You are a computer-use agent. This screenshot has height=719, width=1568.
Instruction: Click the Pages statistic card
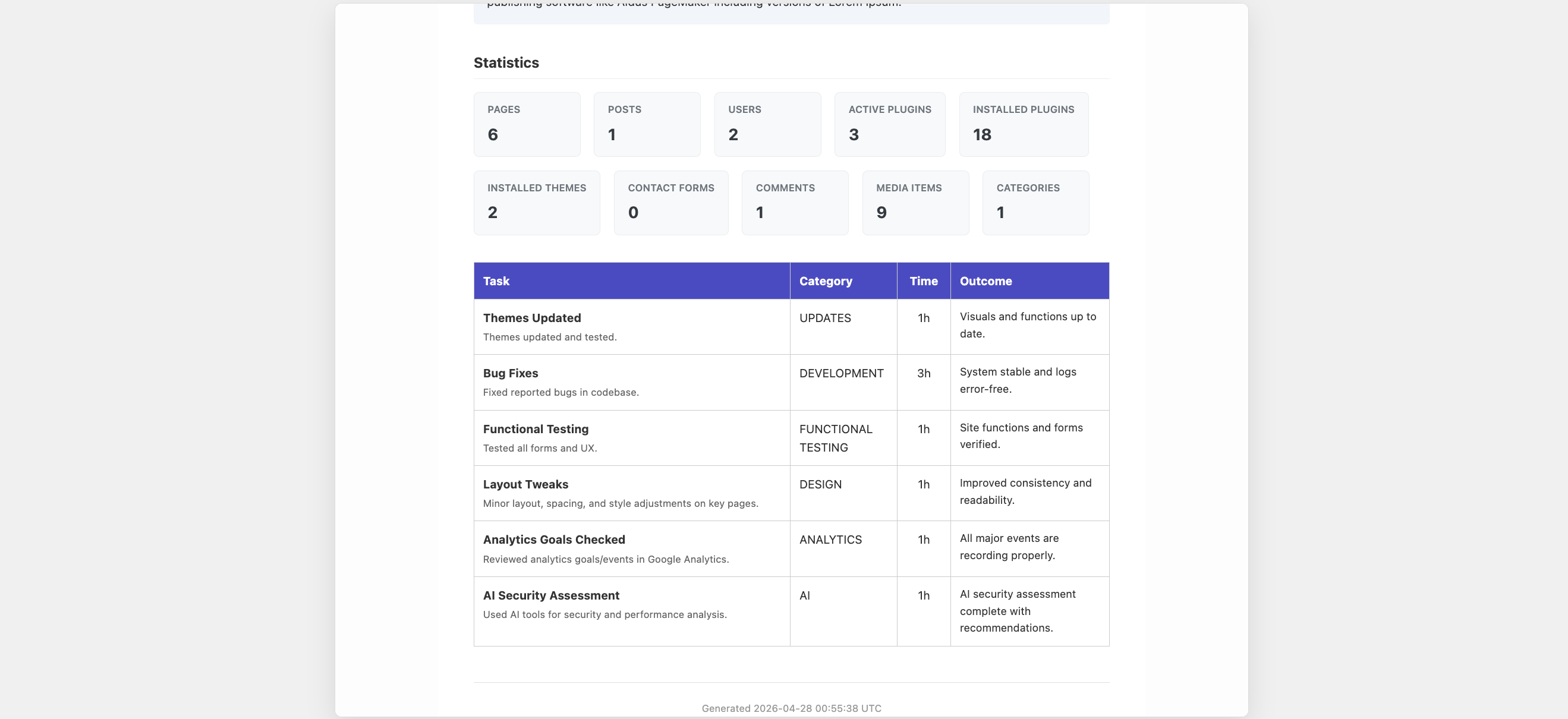527,124
